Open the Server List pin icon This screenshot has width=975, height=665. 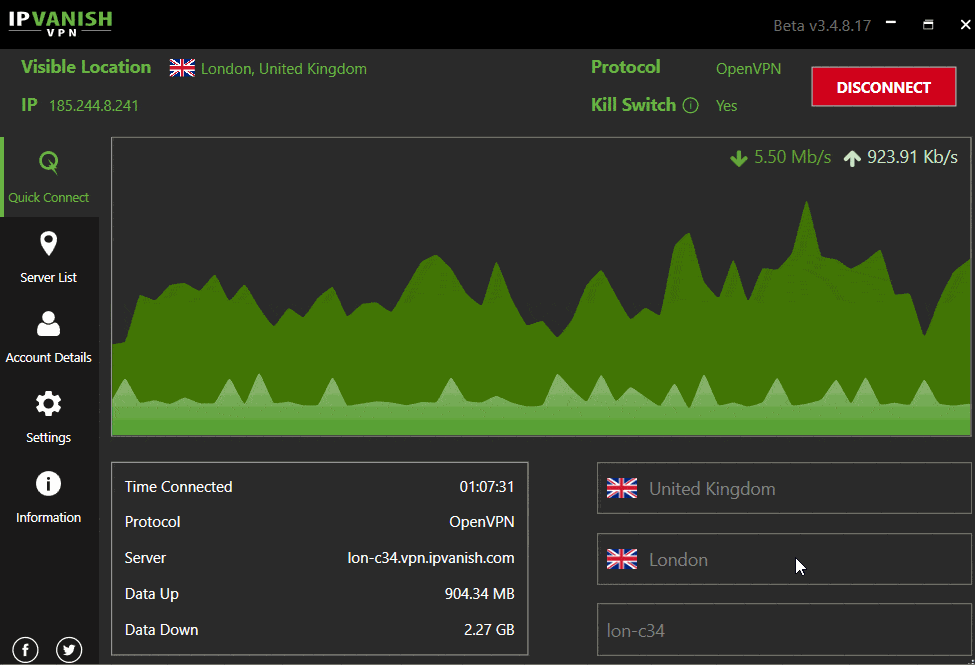coord(49,244)
